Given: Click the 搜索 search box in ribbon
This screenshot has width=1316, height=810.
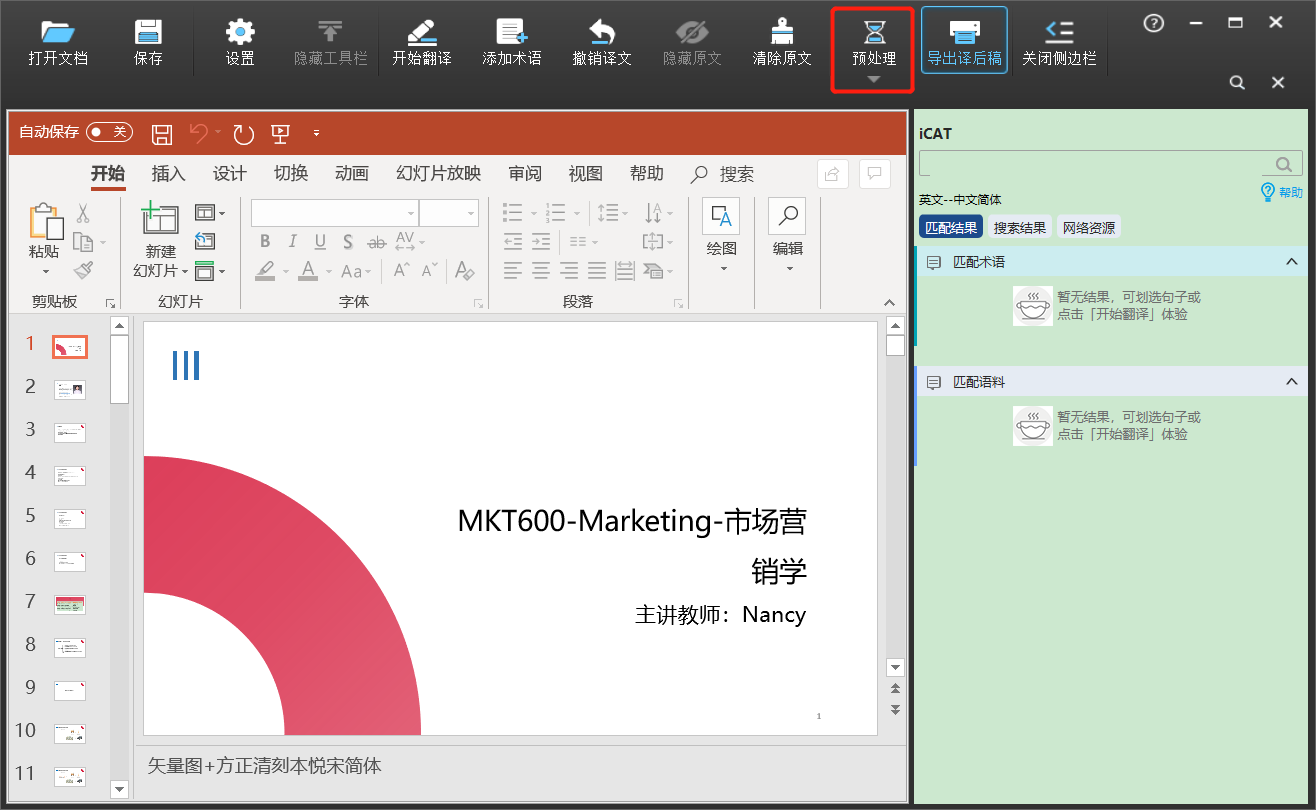Looking at the screenshot, I should (x=723, y=174).
